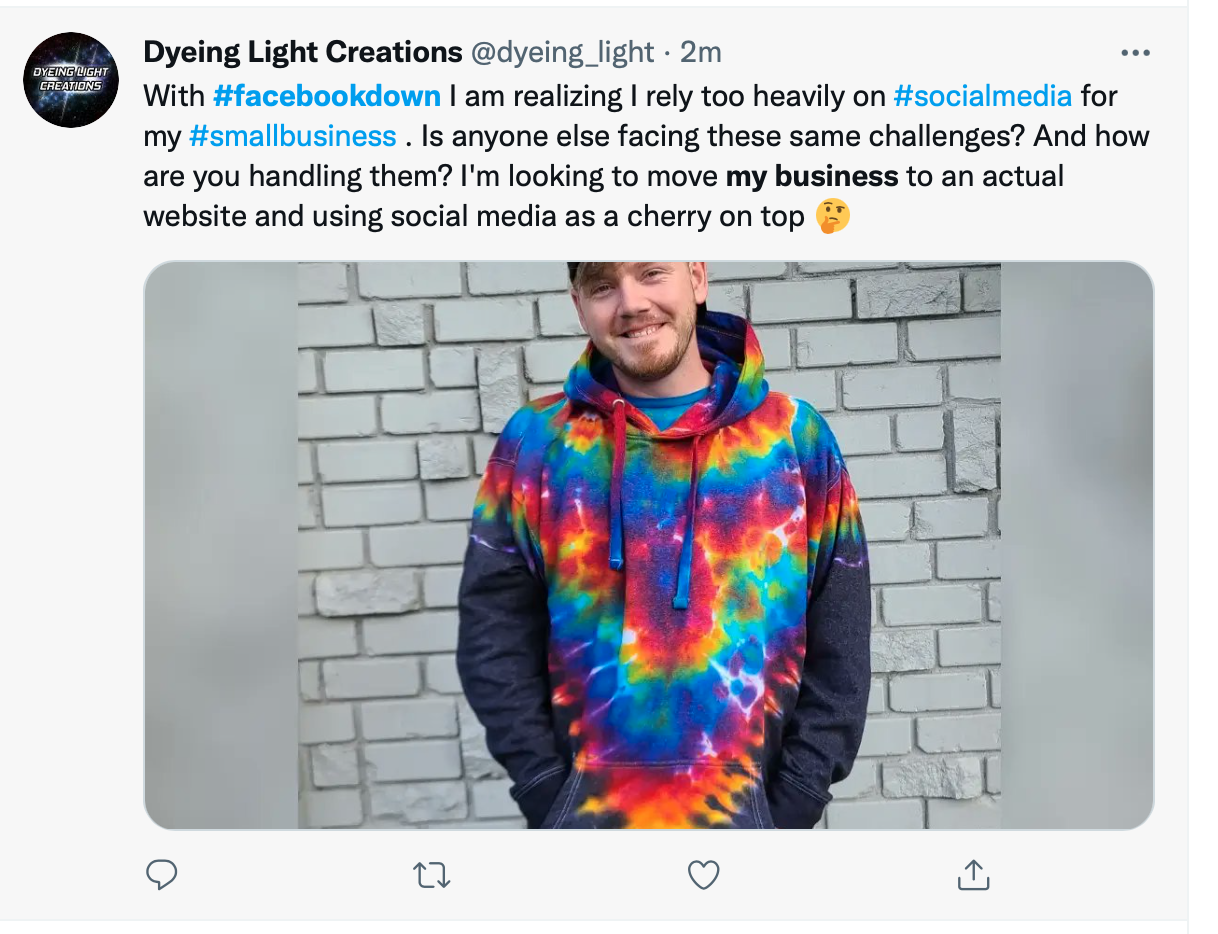Viewport: 1218px width, 934px height.
Task: Like the tweet with the heart icon
Action: pyautogui.click(x=704, y=875)
